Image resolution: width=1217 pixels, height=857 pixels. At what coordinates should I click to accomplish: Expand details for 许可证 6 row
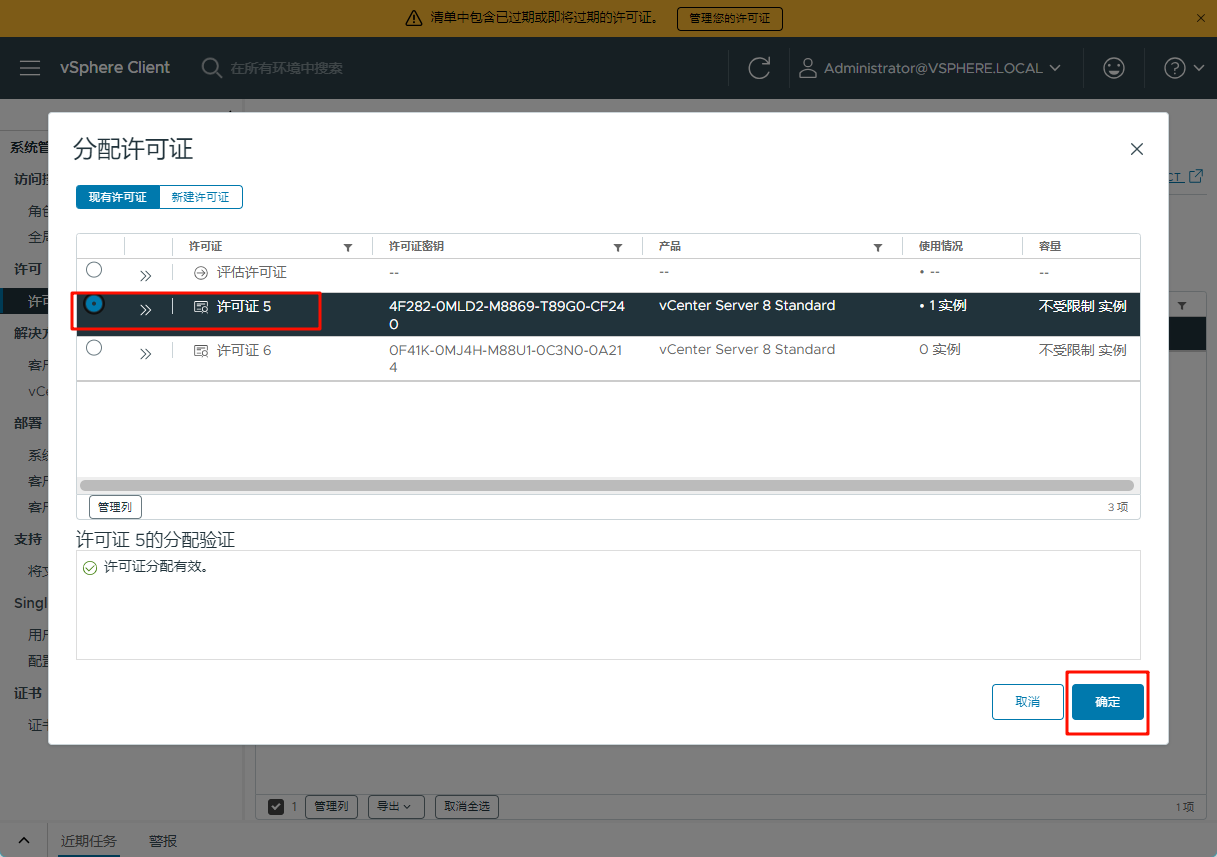pyautogui.click(x=145, y=353)
